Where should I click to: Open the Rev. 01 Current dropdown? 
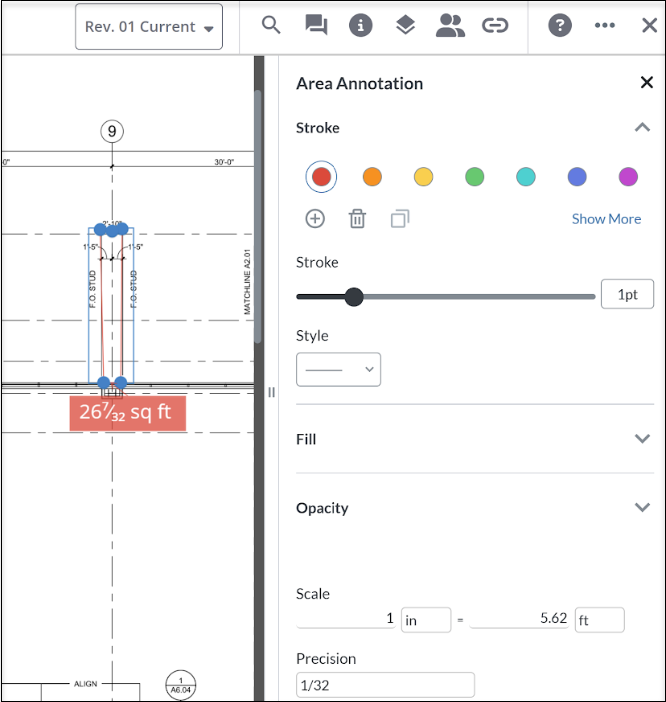[x=149, y=27]
